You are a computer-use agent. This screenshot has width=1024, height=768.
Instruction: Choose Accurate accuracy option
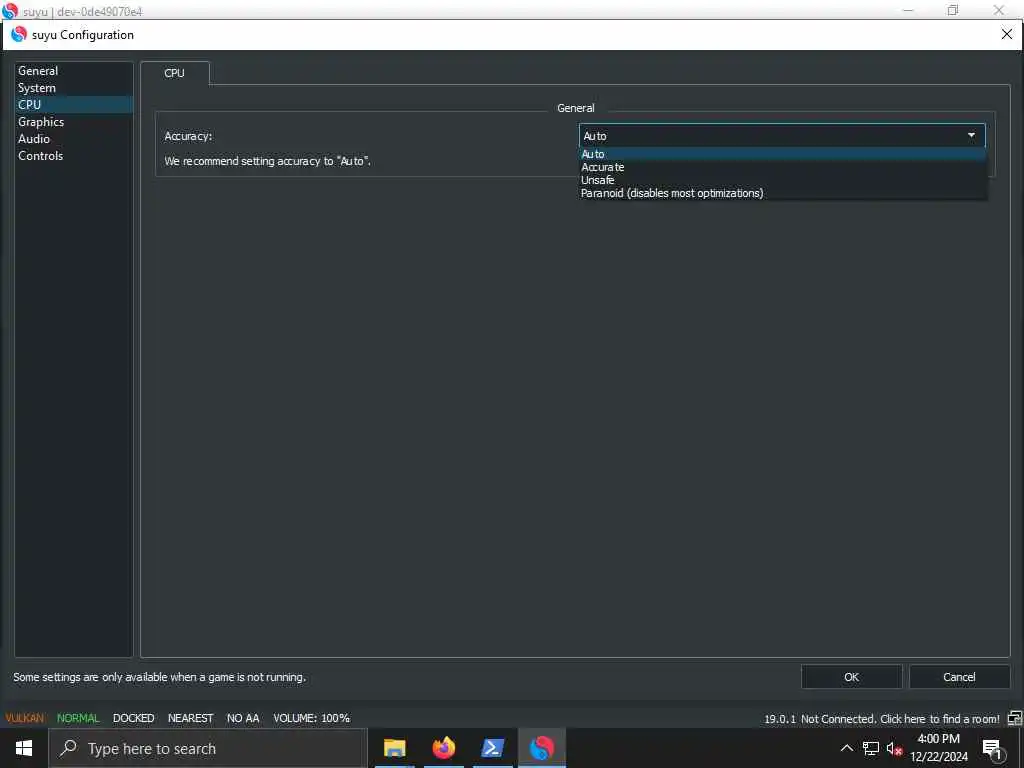click(782, 167)
